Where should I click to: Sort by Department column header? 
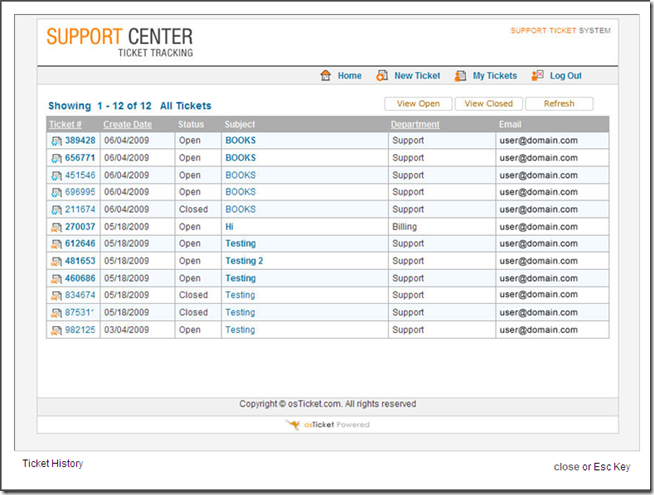click(414, 124)
